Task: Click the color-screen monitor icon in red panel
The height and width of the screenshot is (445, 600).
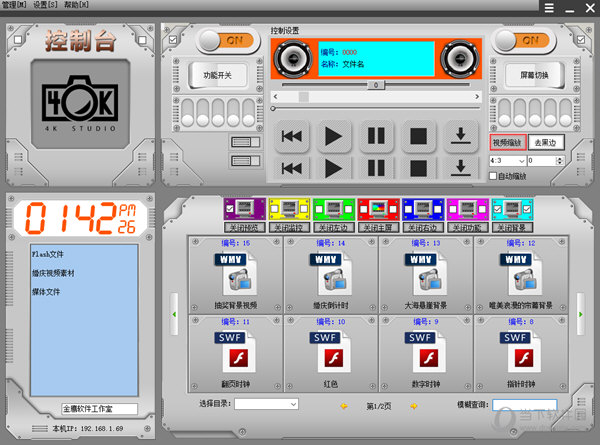Action: [x=378, y=209]
